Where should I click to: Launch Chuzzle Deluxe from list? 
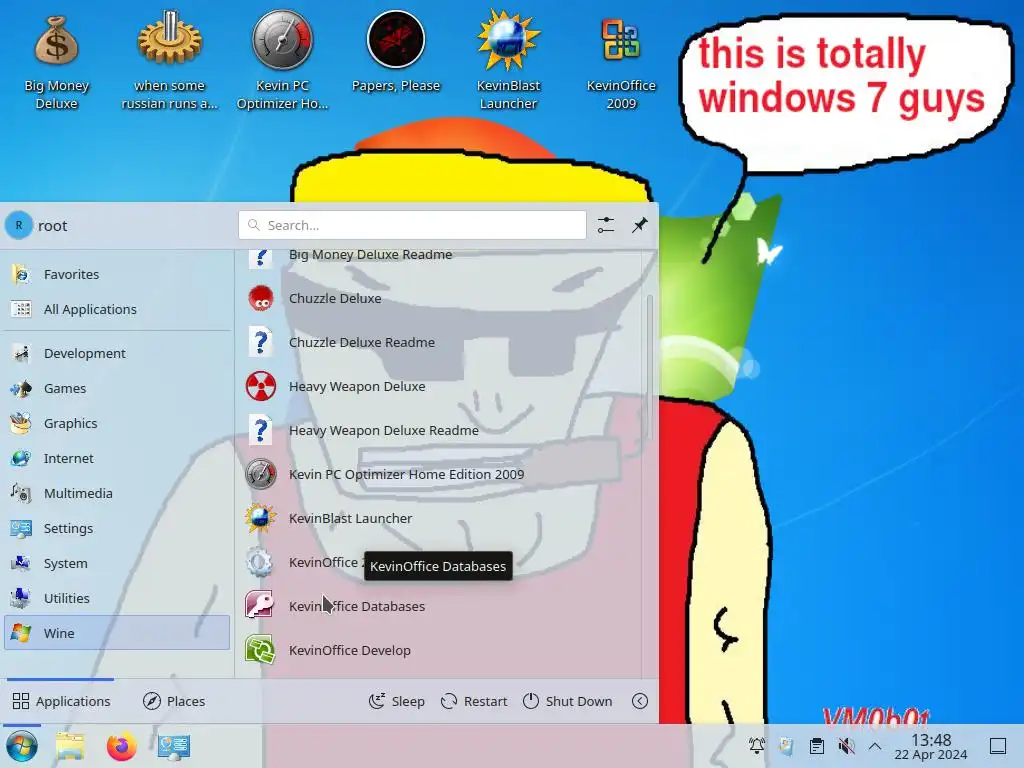coord(439,298)
